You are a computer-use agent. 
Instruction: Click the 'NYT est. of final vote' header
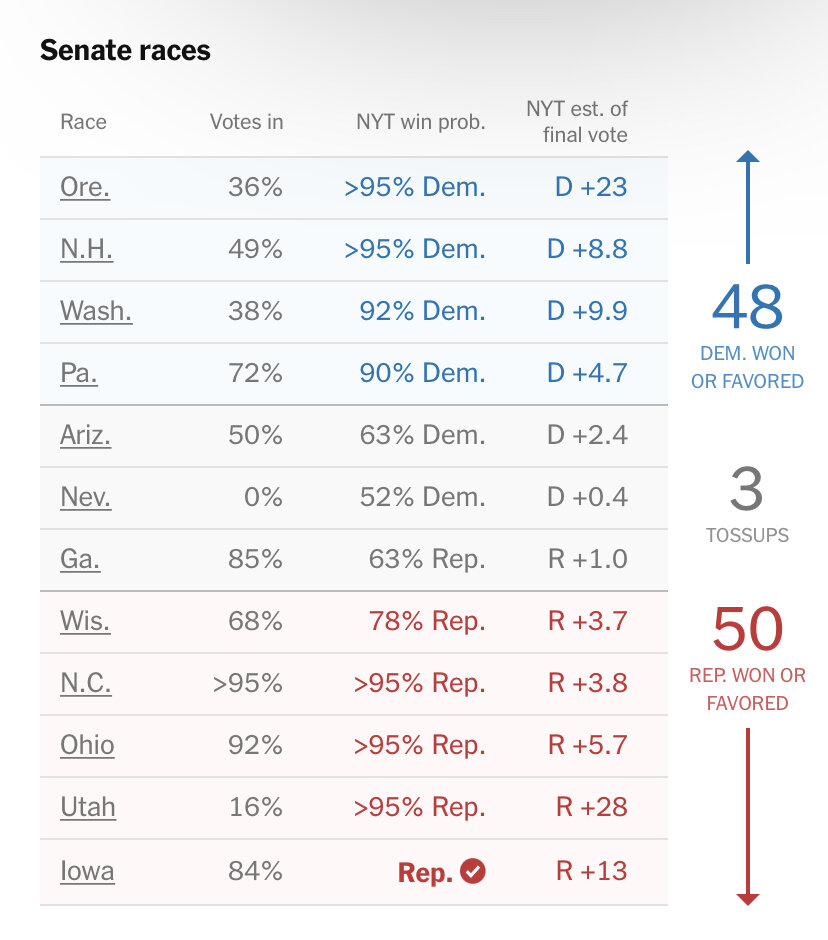[x=577, y=121]
